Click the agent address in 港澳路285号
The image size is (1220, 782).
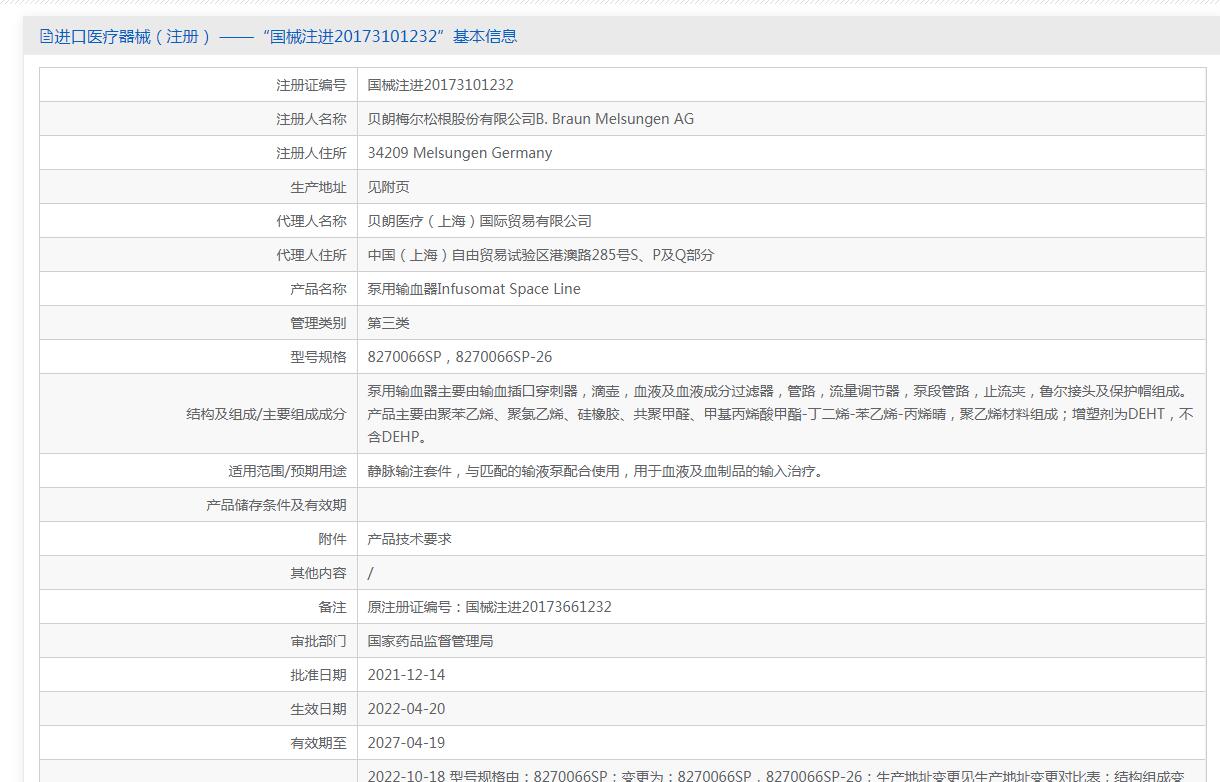pos(540,255)
